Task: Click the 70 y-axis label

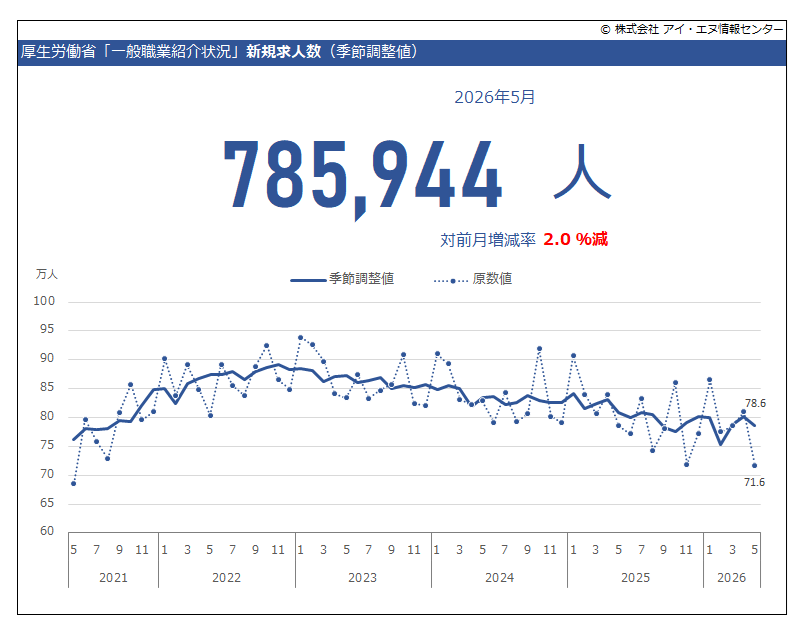Action: coord(47,474)
